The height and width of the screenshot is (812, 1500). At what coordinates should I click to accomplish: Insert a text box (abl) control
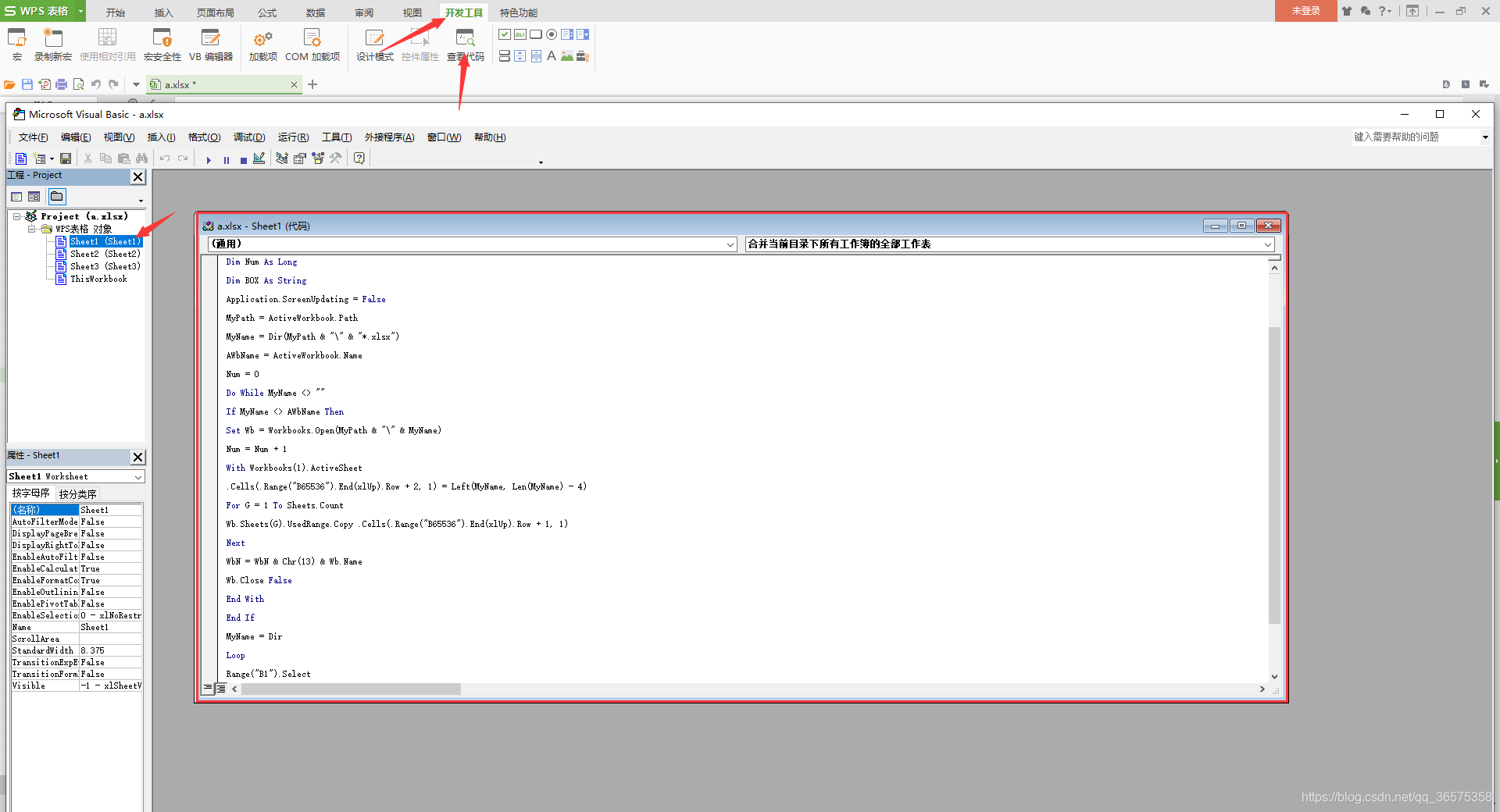tap(520, 34)
